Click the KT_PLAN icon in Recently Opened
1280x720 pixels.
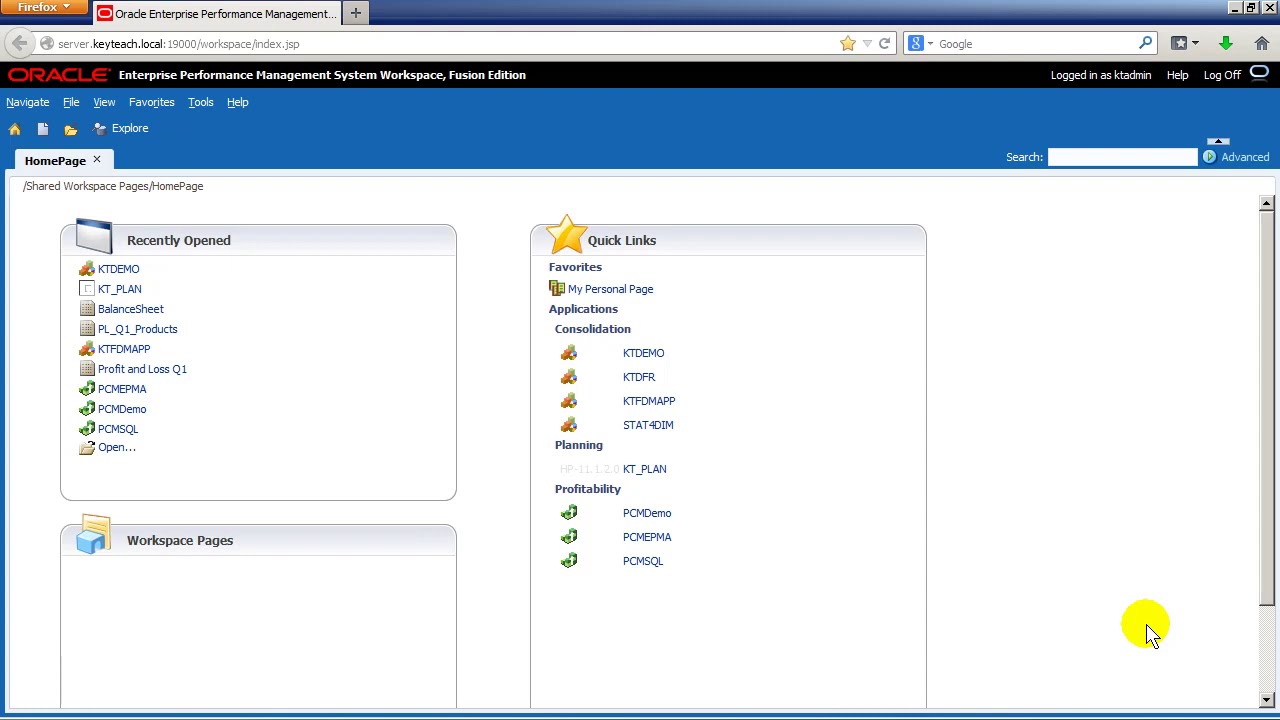pyautogui.click(x=87, y=289)
